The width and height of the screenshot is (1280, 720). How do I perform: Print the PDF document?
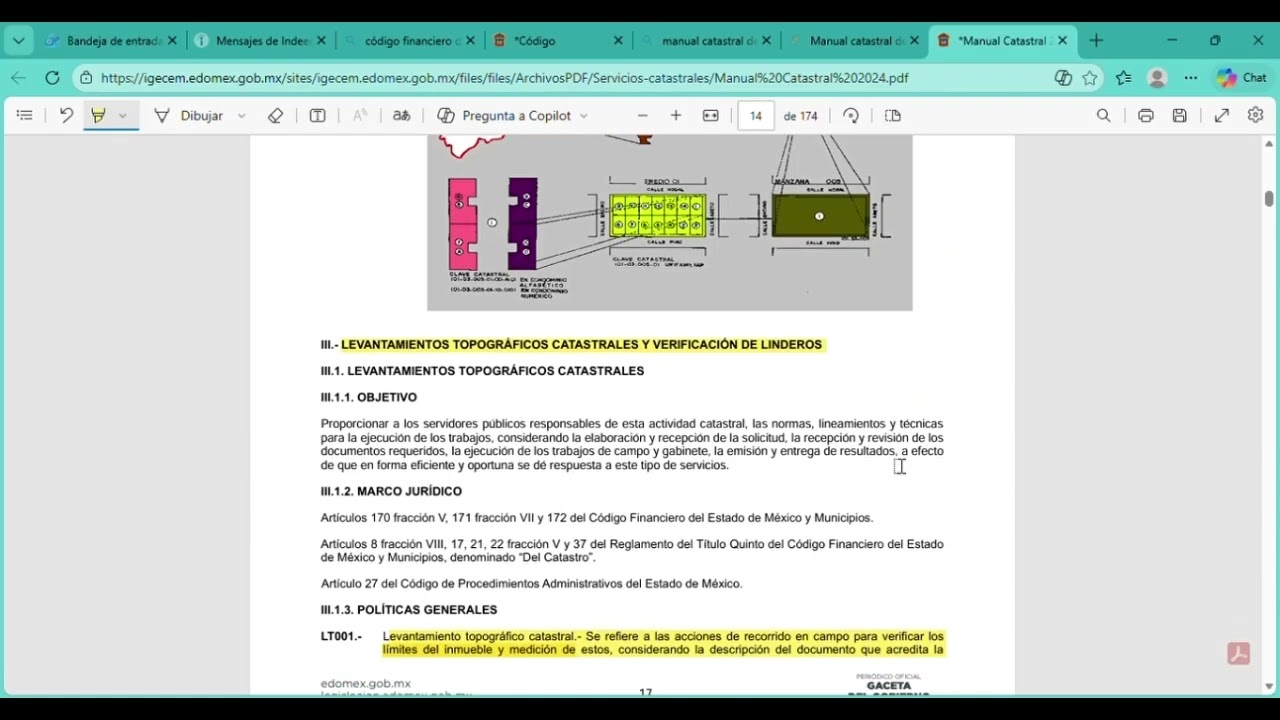coord(1146,116)
